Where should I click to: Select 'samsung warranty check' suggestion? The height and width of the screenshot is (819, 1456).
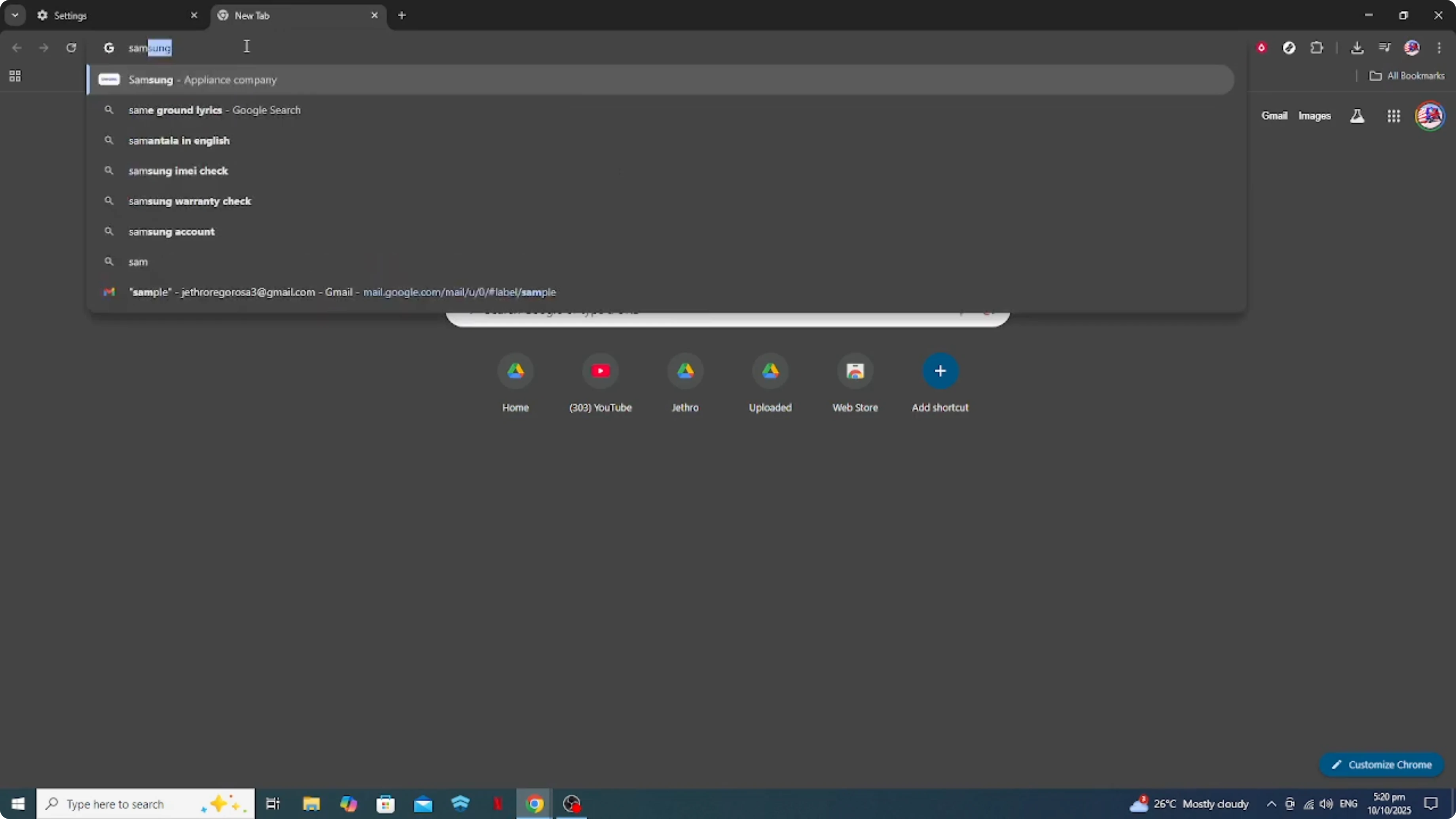pos(660,201)
